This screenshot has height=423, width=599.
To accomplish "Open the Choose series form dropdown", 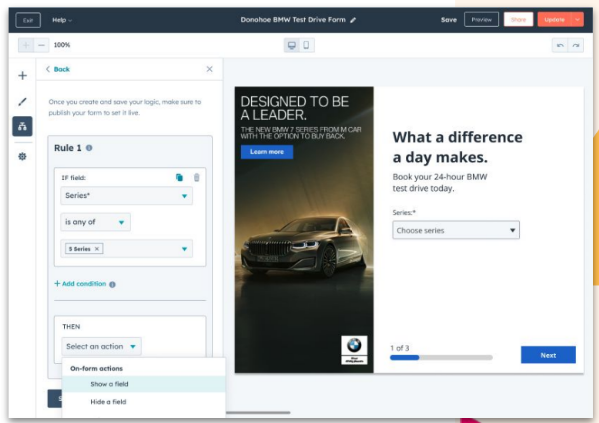I will 456,230.
